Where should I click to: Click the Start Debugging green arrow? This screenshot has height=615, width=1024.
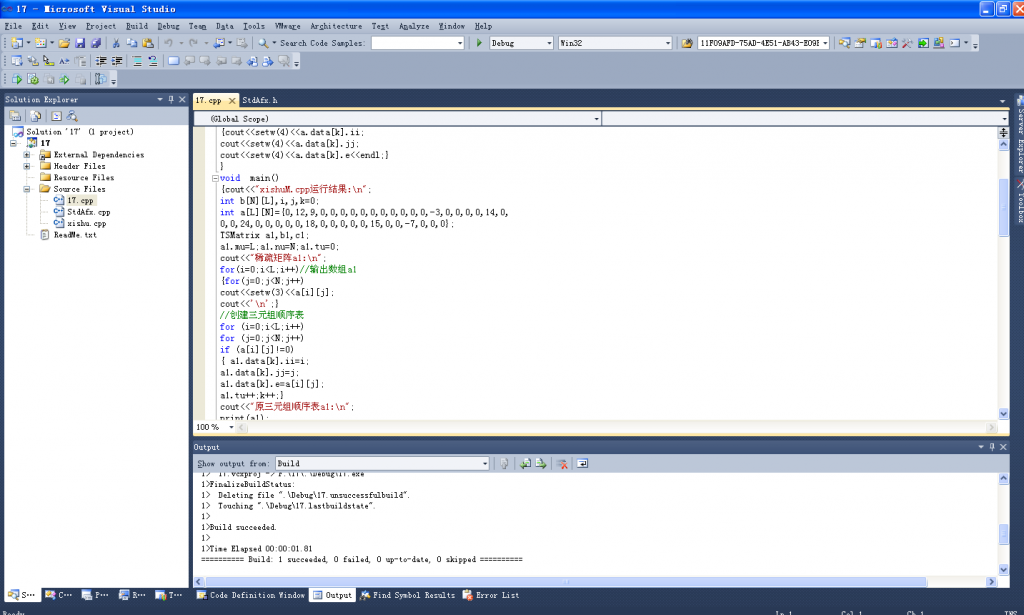(479, 43)
